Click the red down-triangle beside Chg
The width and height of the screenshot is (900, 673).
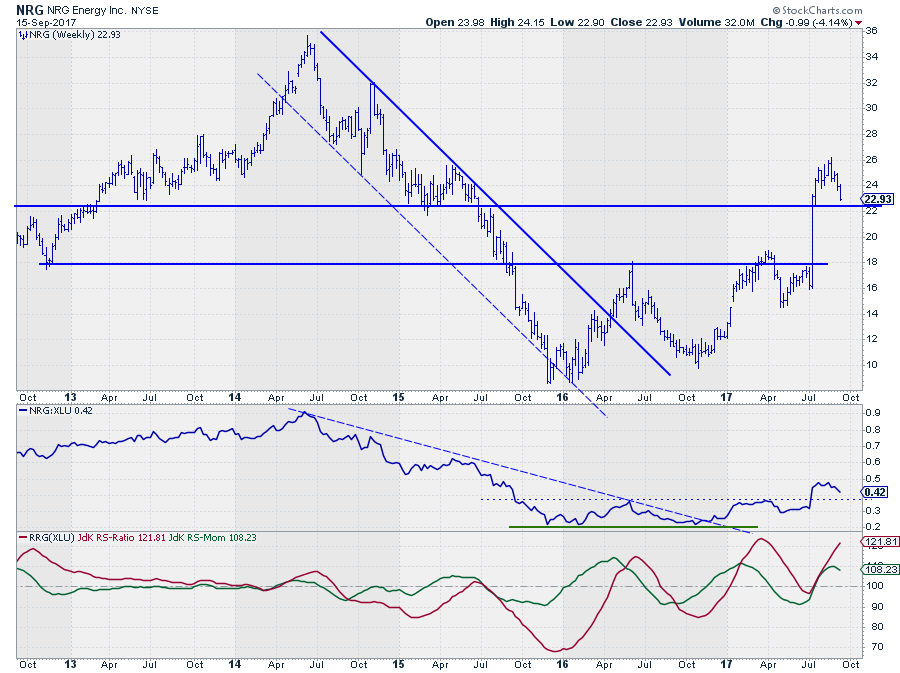click(859, 21)
